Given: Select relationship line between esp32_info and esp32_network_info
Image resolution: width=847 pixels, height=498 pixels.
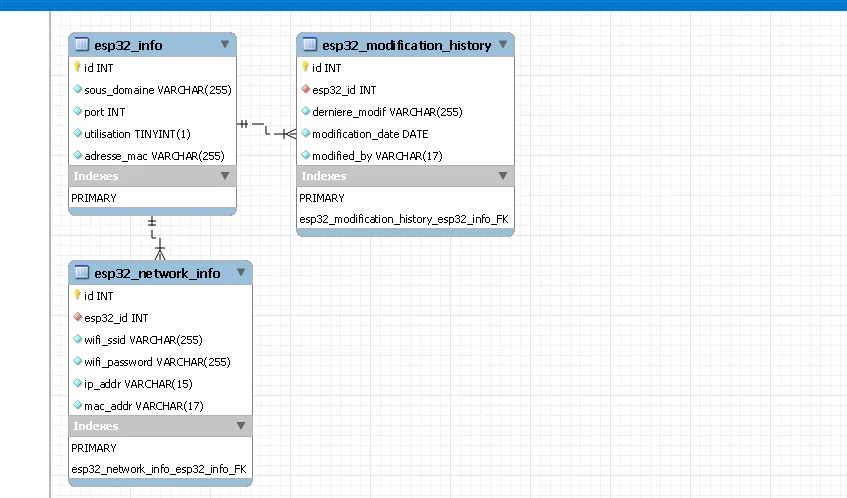Looking at the screenshot, I should pyautogui.click(x=156, y=238).
